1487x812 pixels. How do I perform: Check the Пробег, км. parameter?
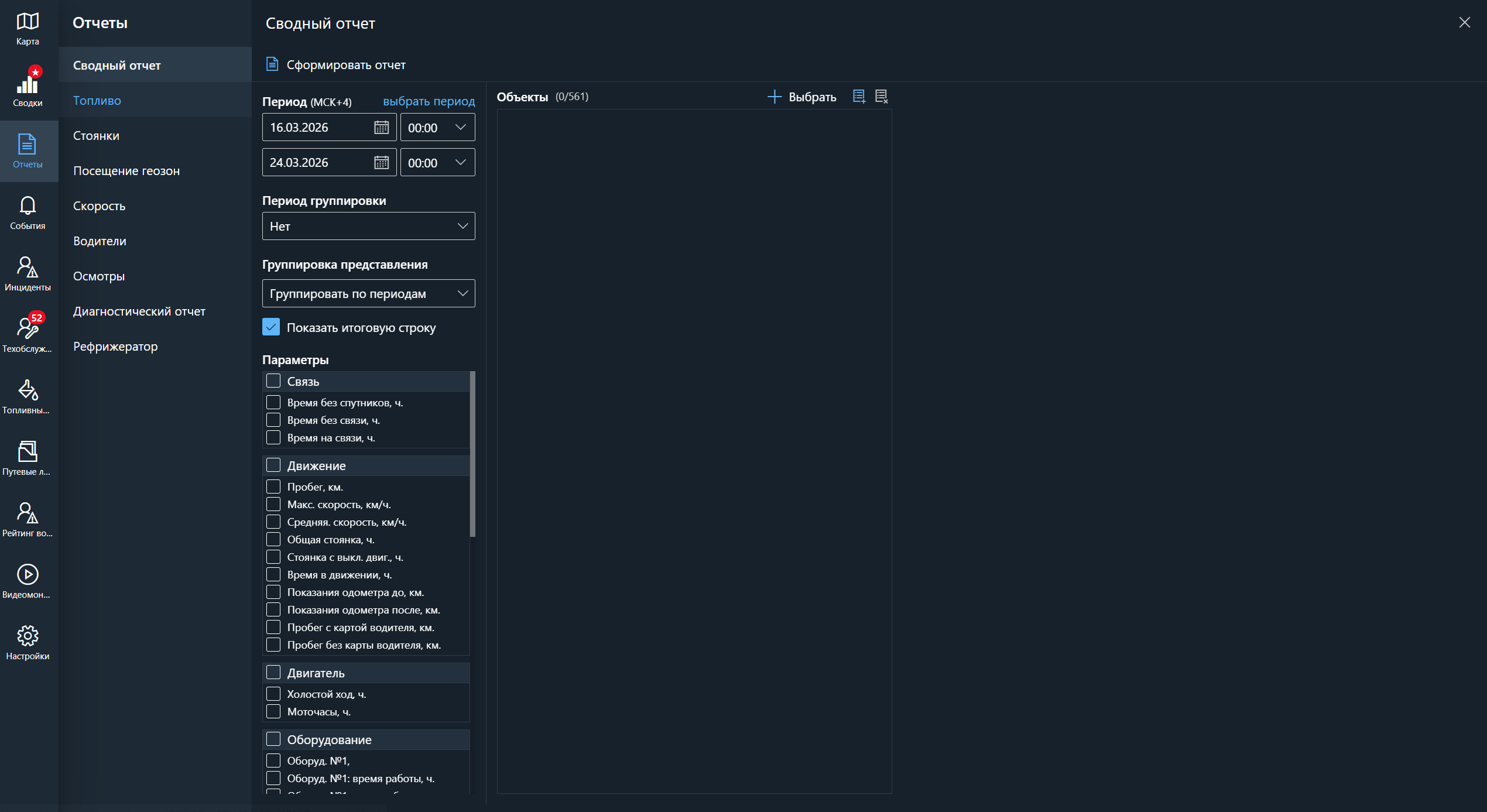pyautogui.click(x=273, y=486)
